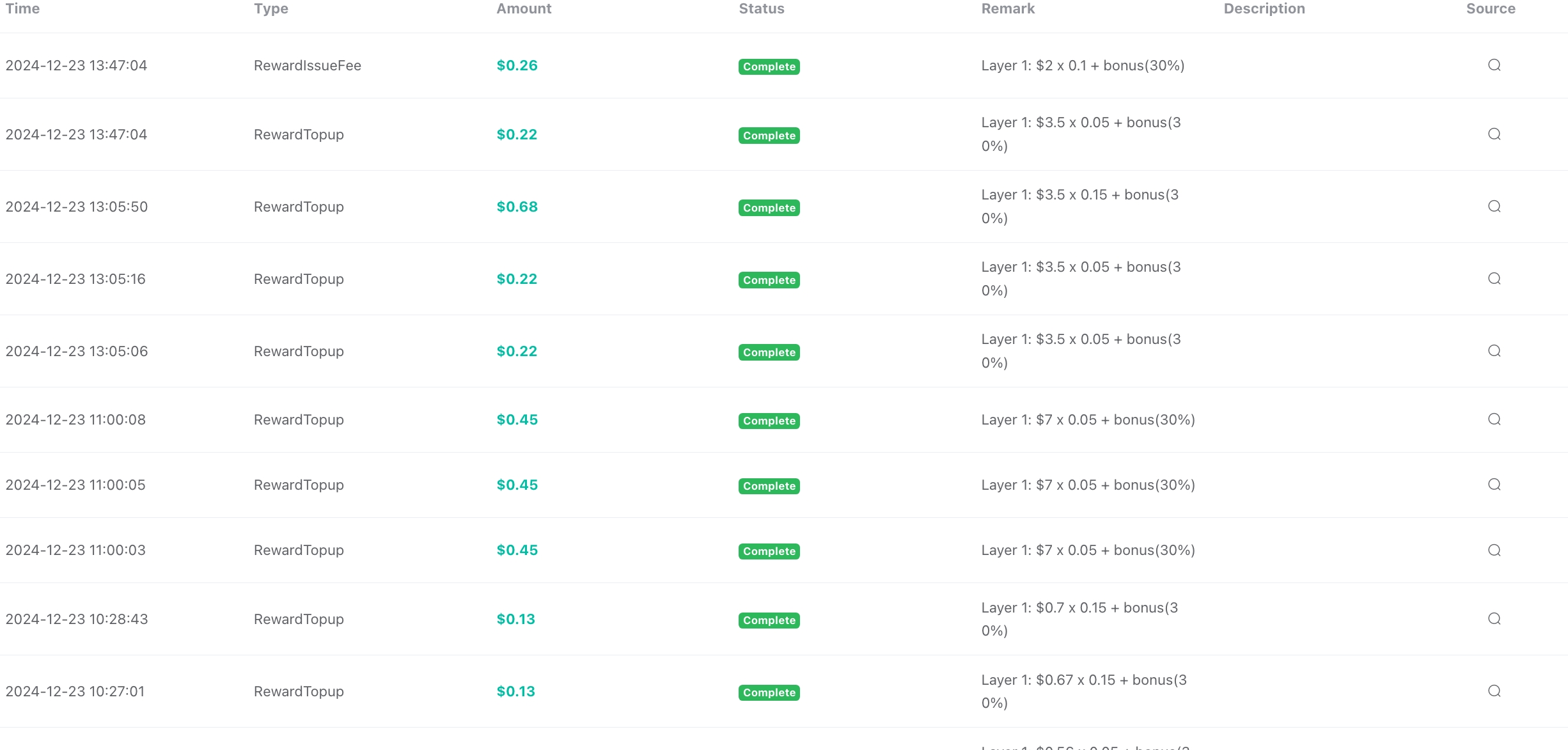Screen dimensions: 1568x750
Task: View source of the $0.68 reward
Action: [1494, 207]
